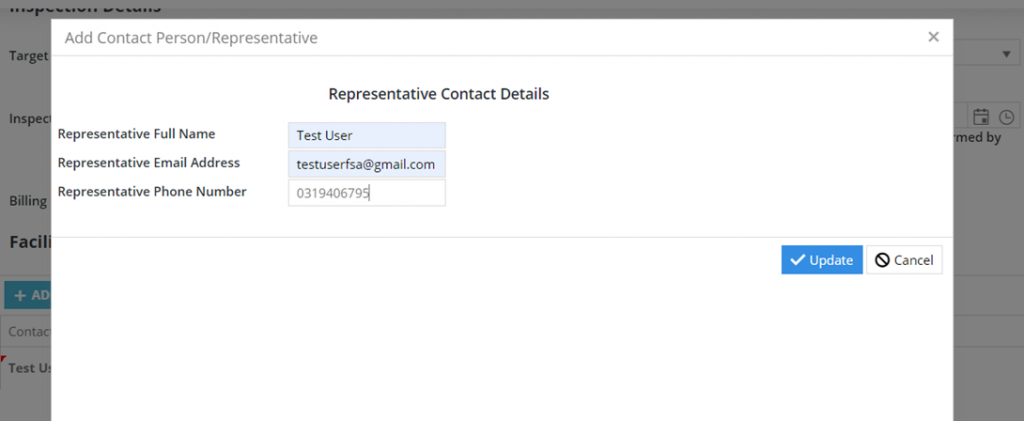
Task: Expand the Target dropdown arrow
Action: click(1006, 55)
